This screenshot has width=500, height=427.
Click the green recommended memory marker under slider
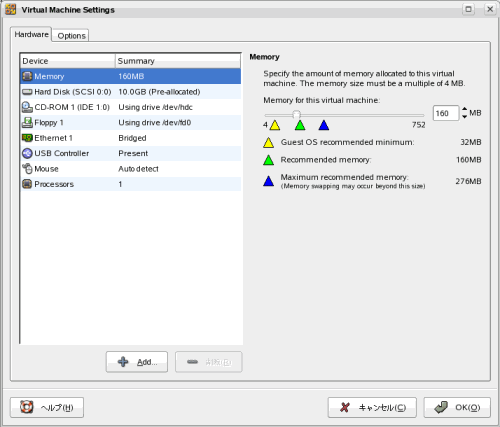(x=300, y=125)
